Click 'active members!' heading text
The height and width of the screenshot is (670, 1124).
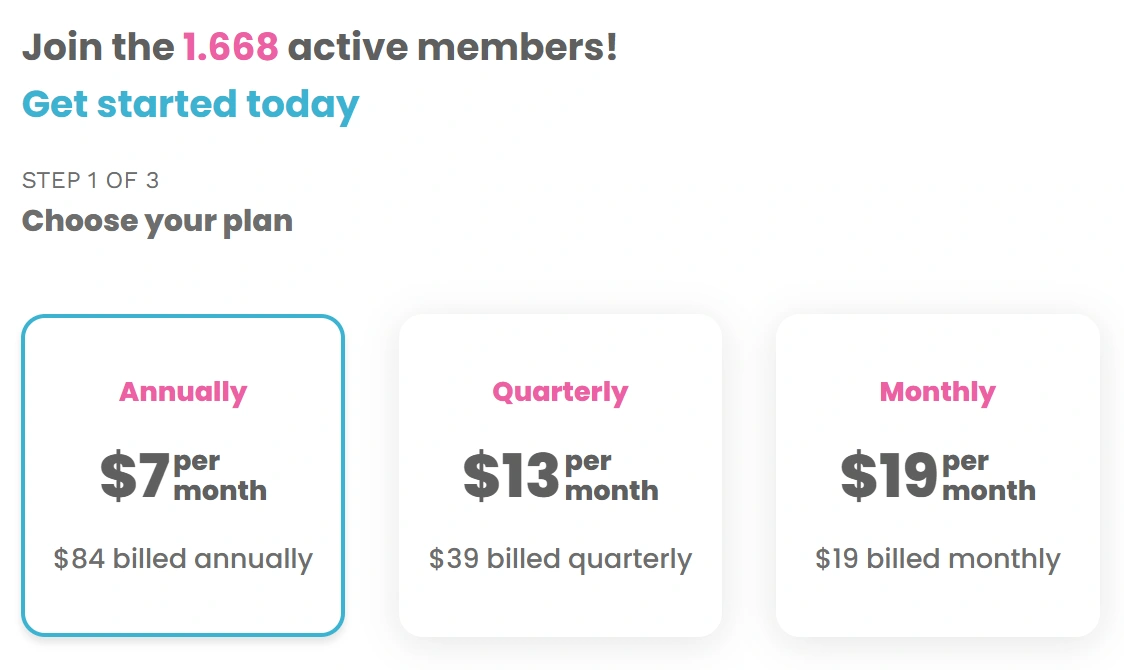coord(452,47)
